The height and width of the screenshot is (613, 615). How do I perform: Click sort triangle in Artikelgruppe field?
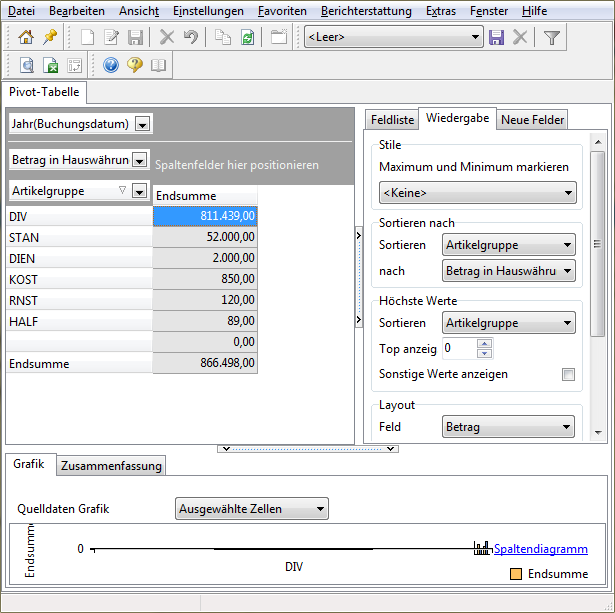click(x=122, y=191)
